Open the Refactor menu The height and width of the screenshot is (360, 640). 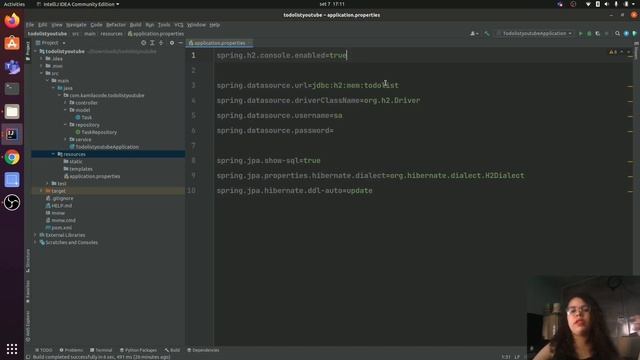coord(116,25)
